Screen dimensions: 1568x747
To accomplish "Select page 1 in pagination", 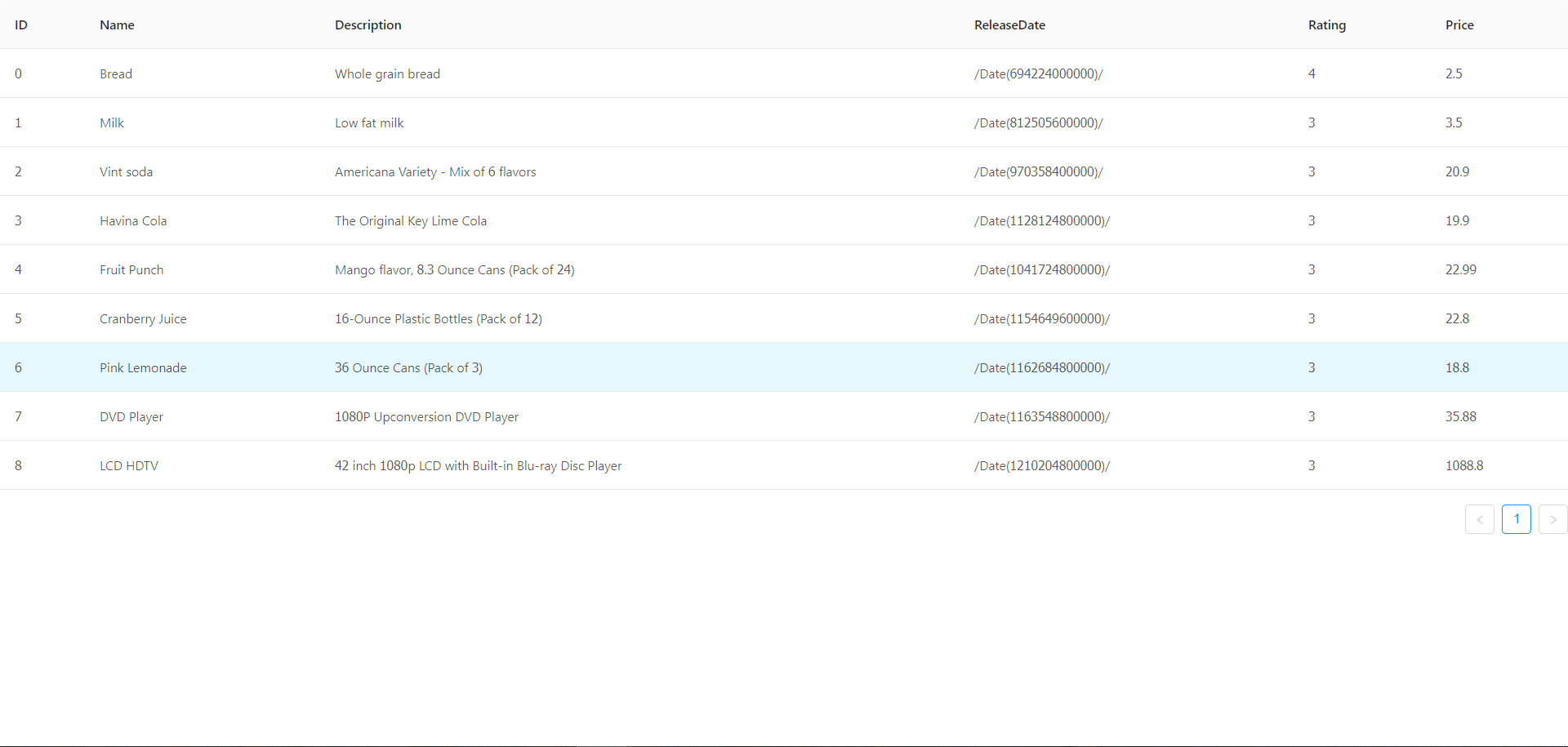I will 1516,519.
